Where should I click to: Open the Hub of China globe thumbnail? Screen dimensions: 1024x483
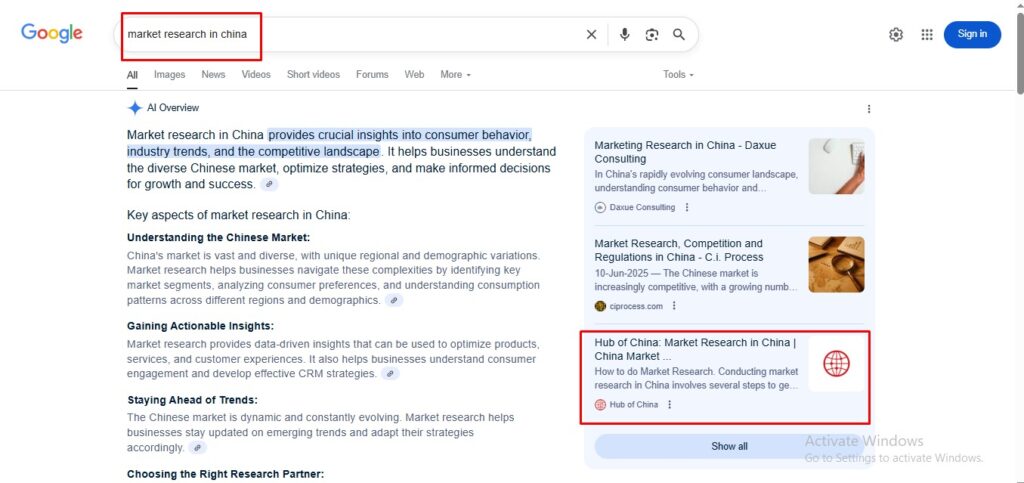[836, 364]
